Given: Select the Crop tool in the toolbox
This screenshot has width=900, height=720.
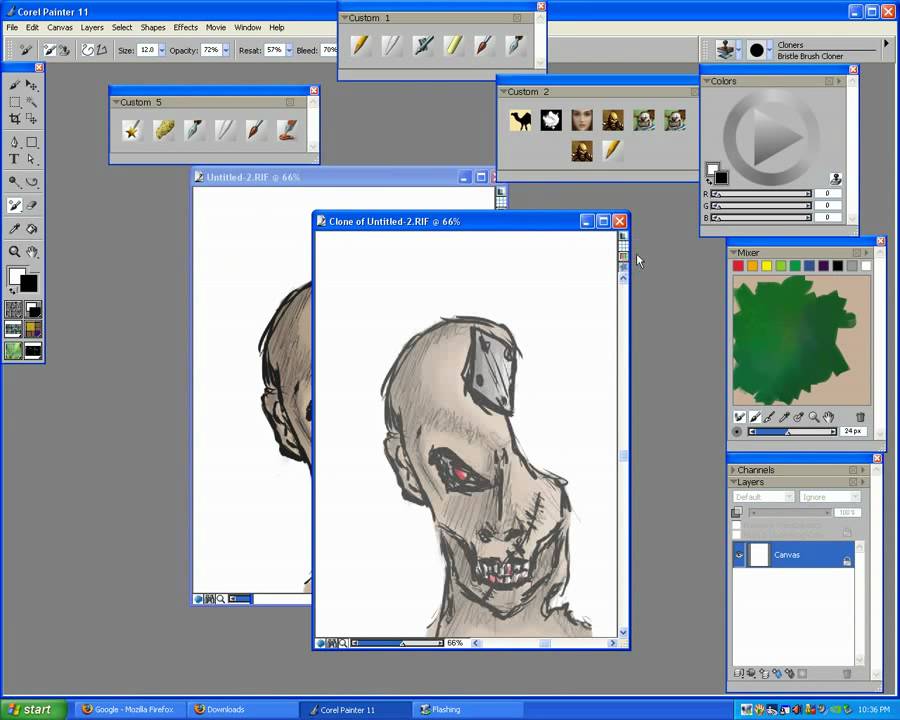Looking at the screenshot, I should click(x=14, y=118).
